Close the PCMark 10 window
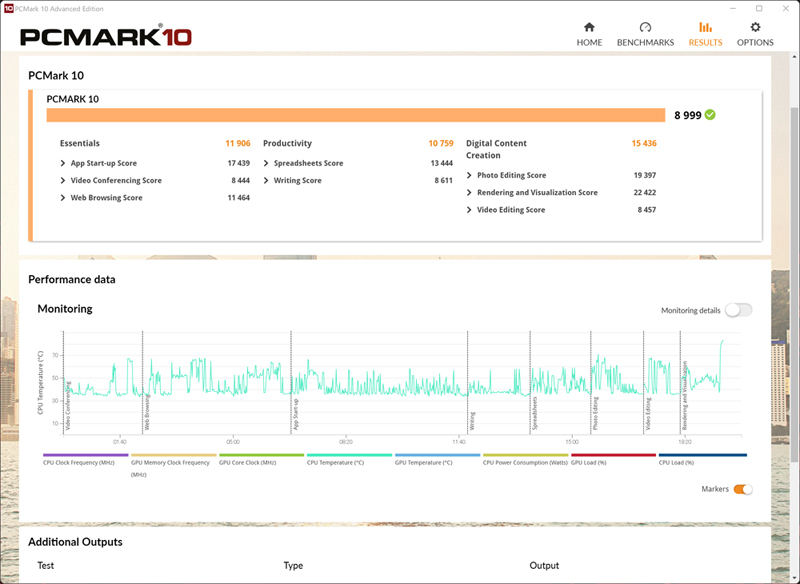Screen dimensions: 800x584 pyautogui.click(x=786, y=9)
